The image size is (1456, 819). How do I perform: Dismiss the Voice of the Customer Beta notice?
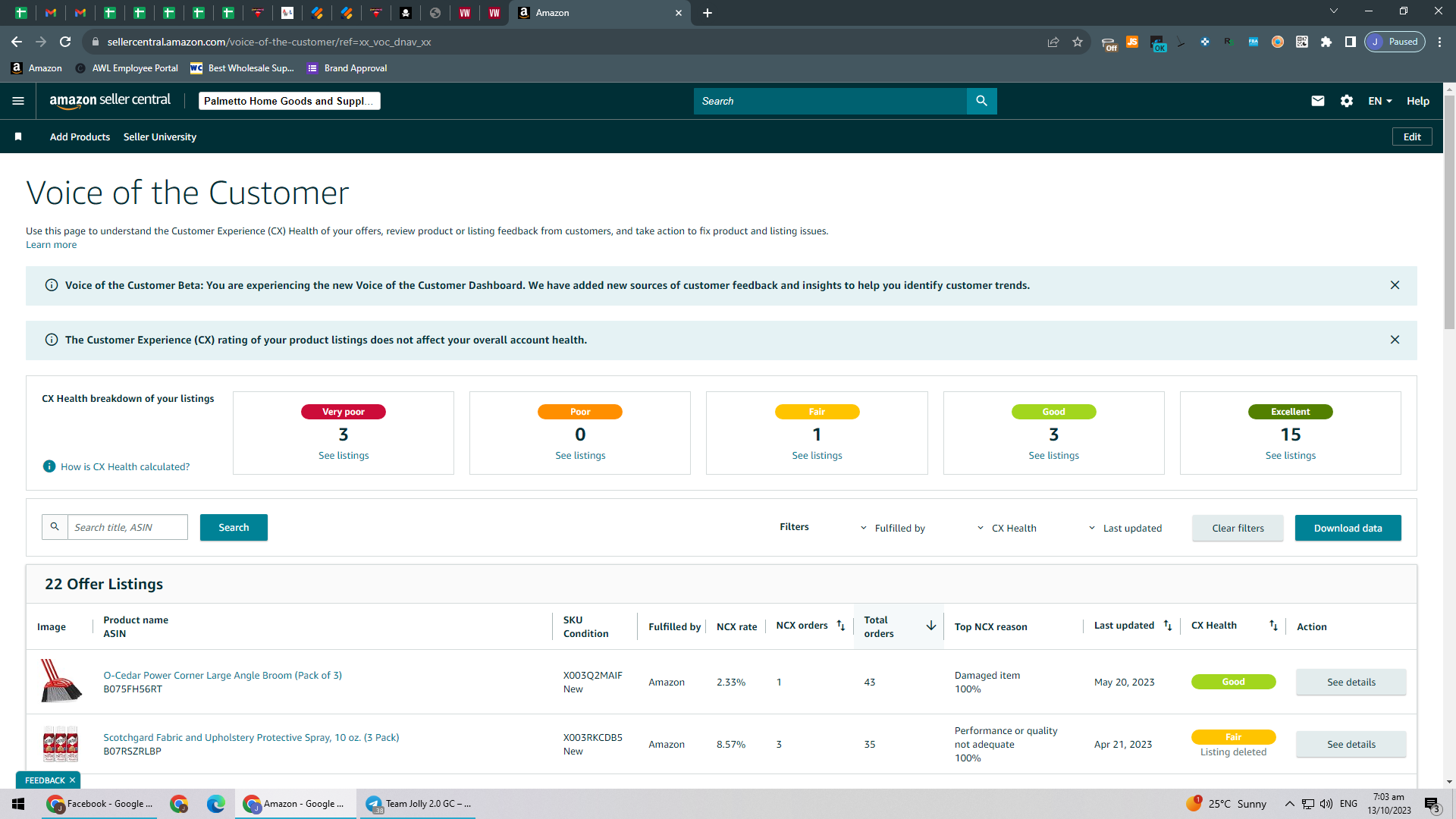point(1395,285)
